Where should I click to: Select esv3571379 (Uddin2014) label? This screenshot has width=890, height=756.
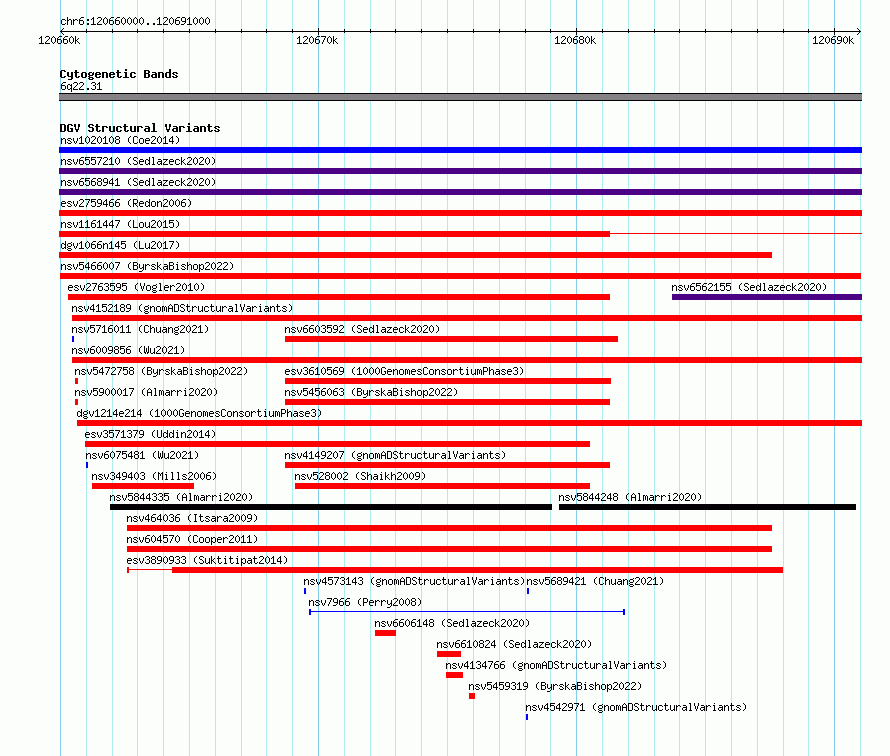(x=150, y=434)
